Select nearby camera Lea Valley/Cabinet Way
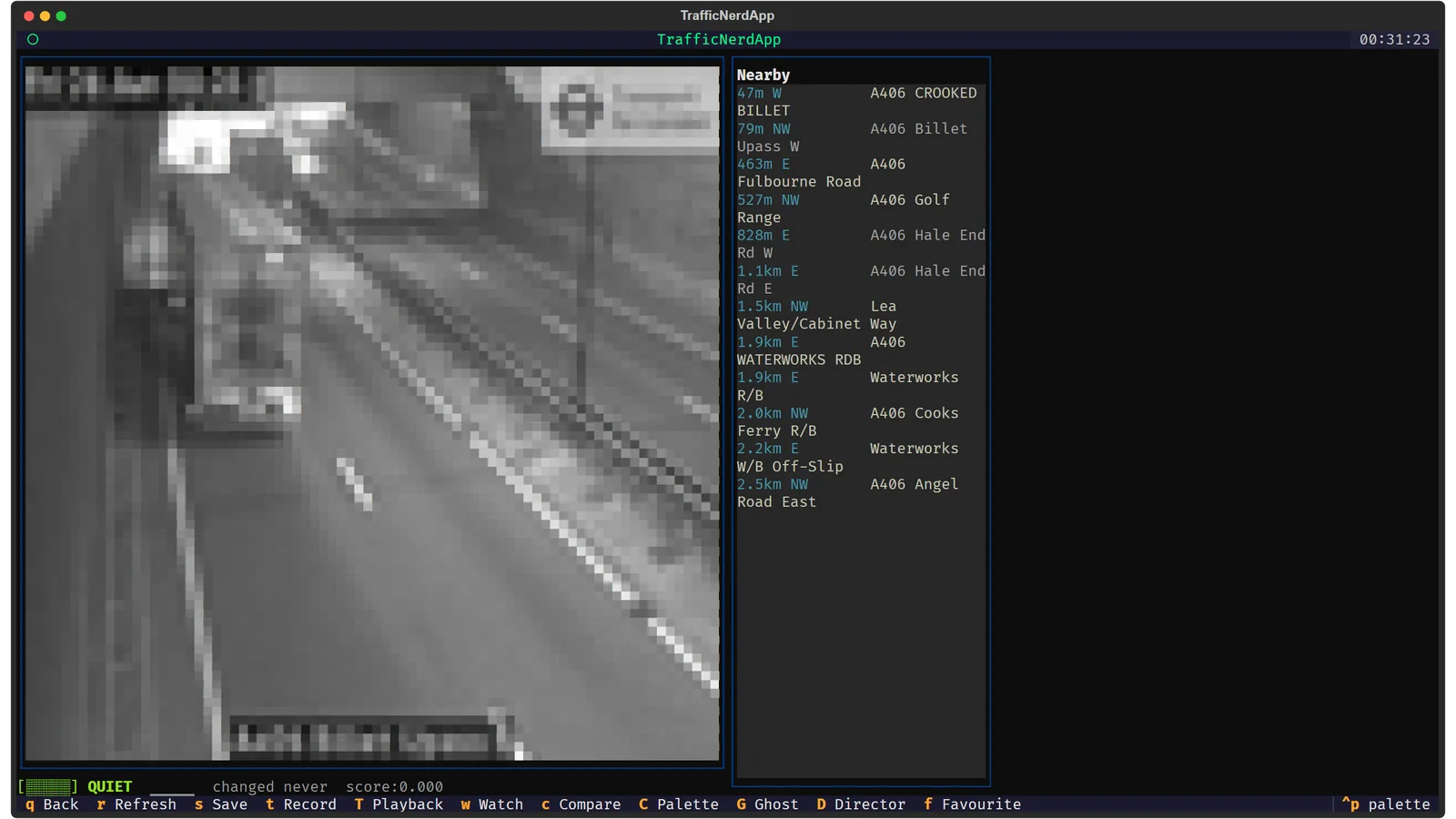The image size is (1456, 819). click(x=861, y=315)
